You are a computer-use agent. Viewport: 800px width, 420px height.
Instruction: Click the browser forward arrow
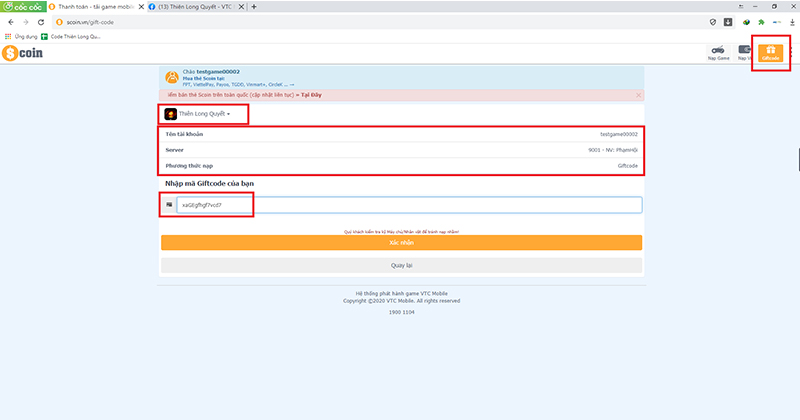(26, 22)
